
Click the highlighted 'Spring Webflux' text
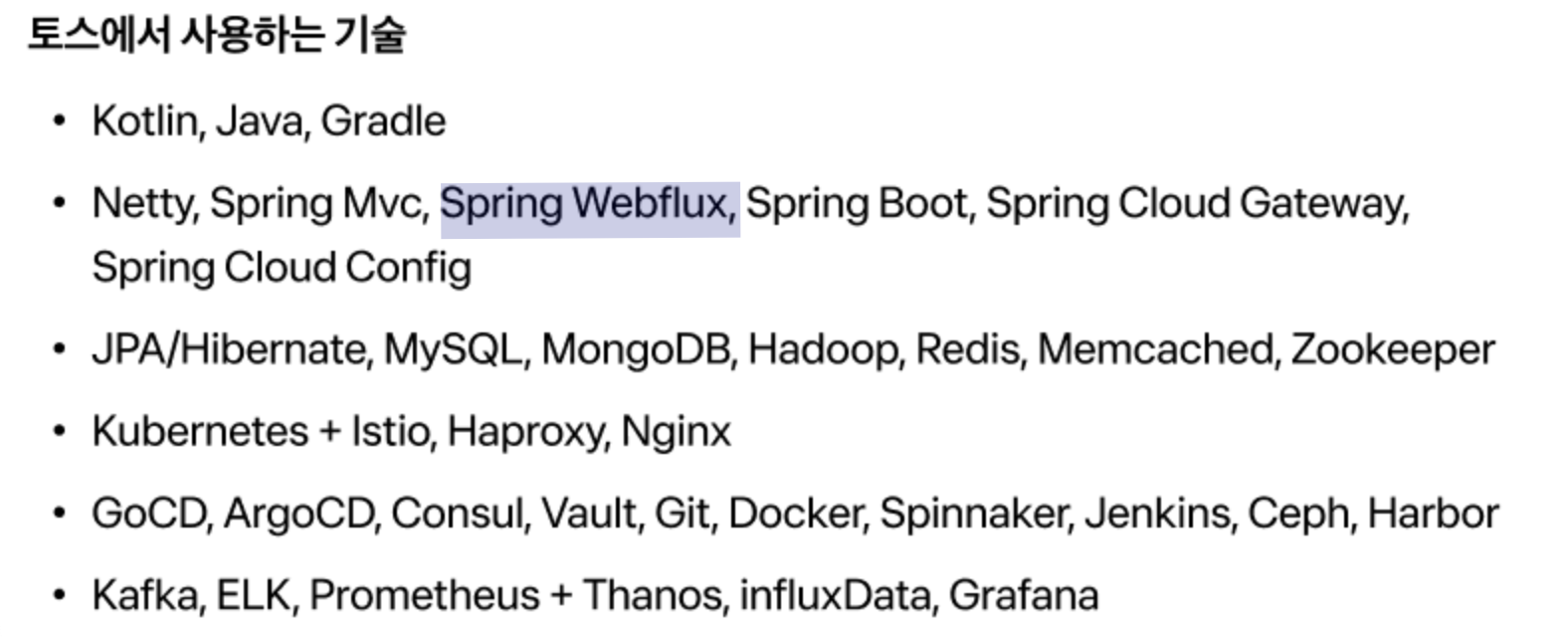point(587,204)
